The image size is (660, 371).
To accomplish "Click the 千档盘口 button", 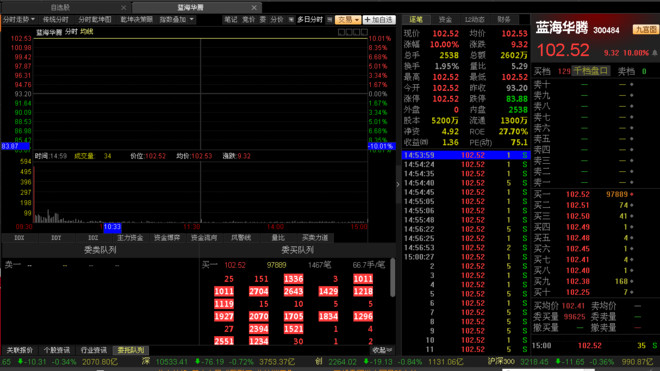I will 591,71.
